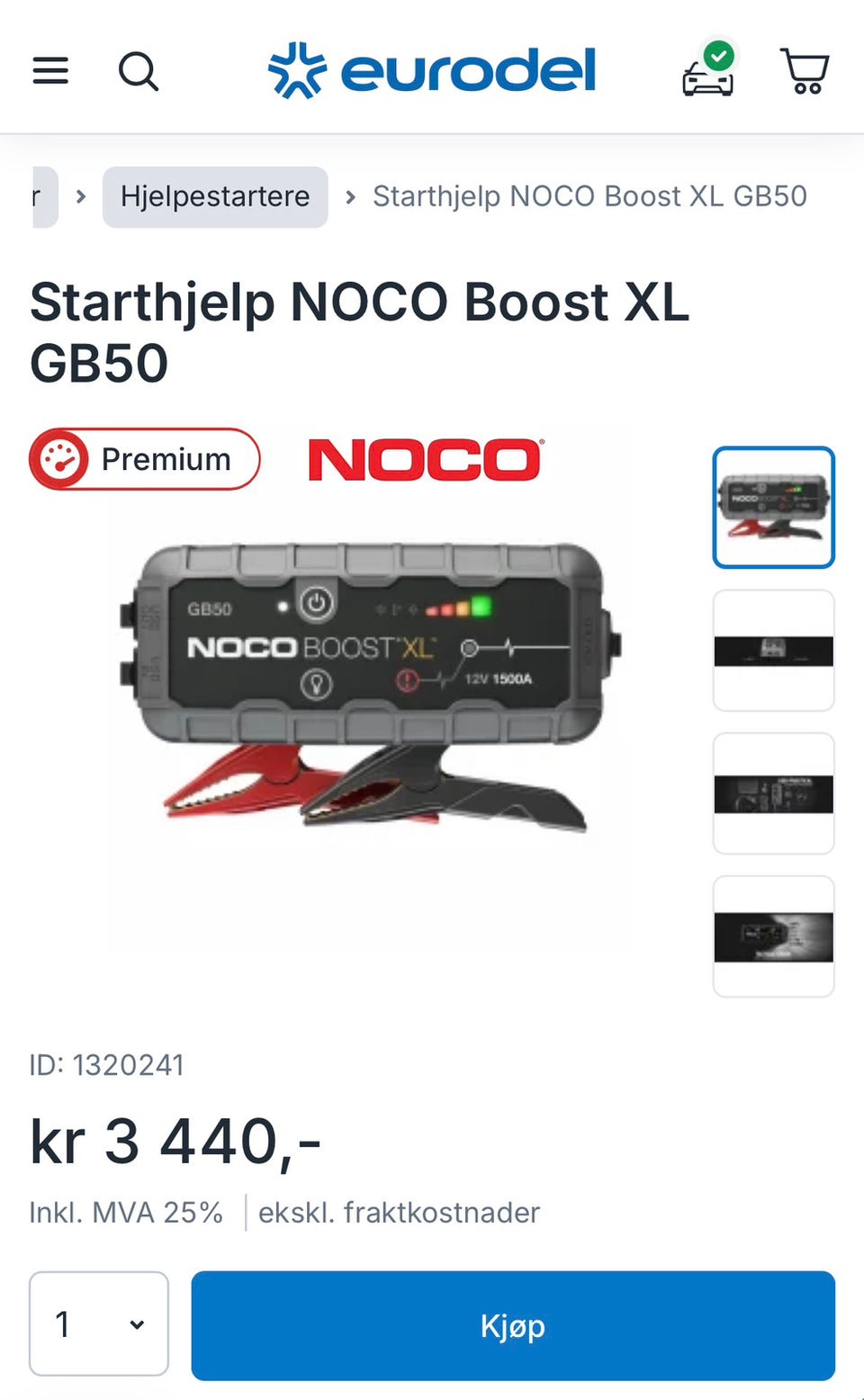
Task: Click the Premium speedometer badge
Action: point(145,459)
